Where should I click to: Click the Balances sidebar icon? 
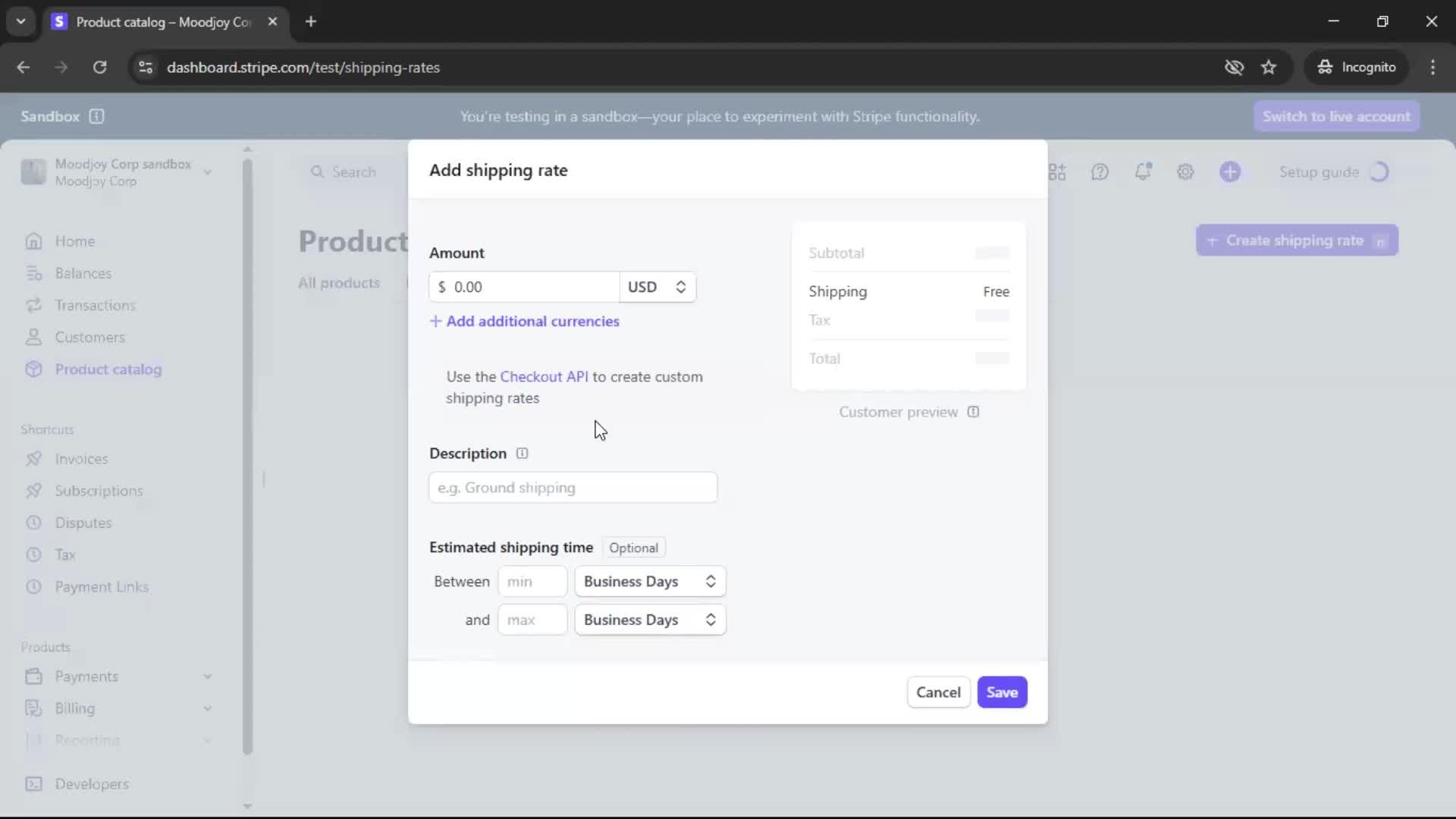coord(33,273)
